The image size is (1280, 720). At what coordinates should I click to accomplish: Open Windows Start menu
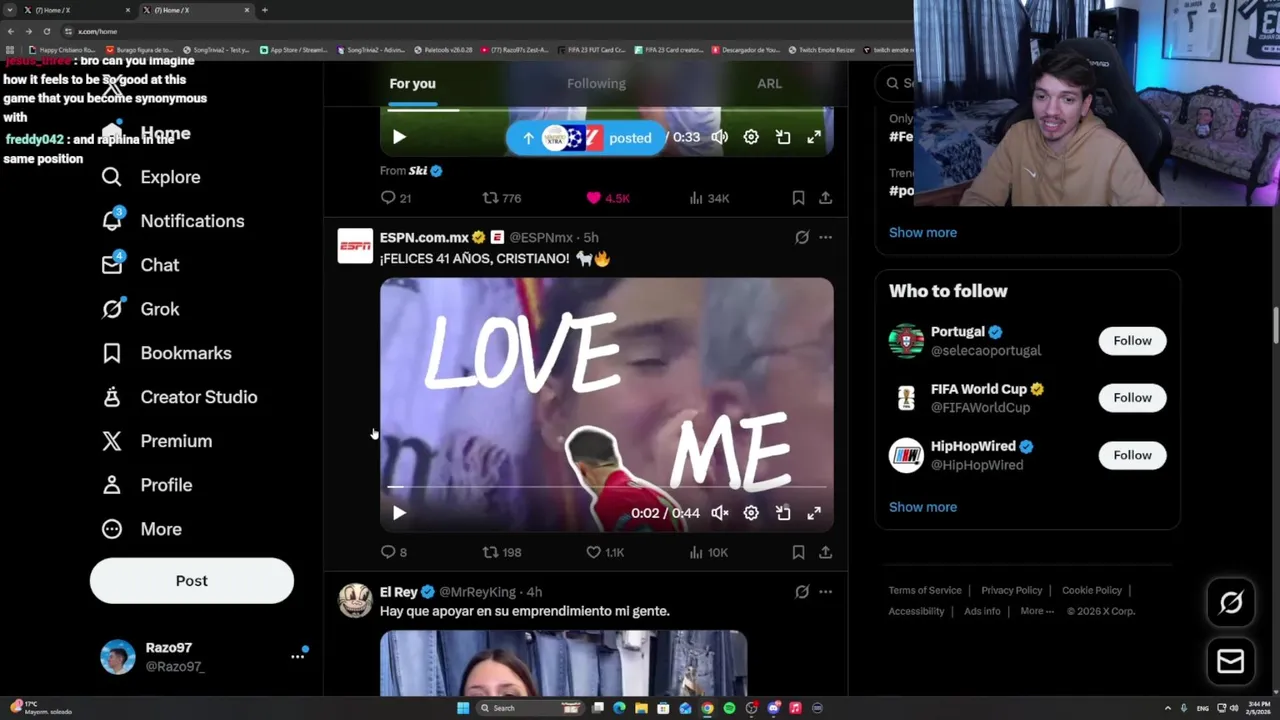(463, 708)
